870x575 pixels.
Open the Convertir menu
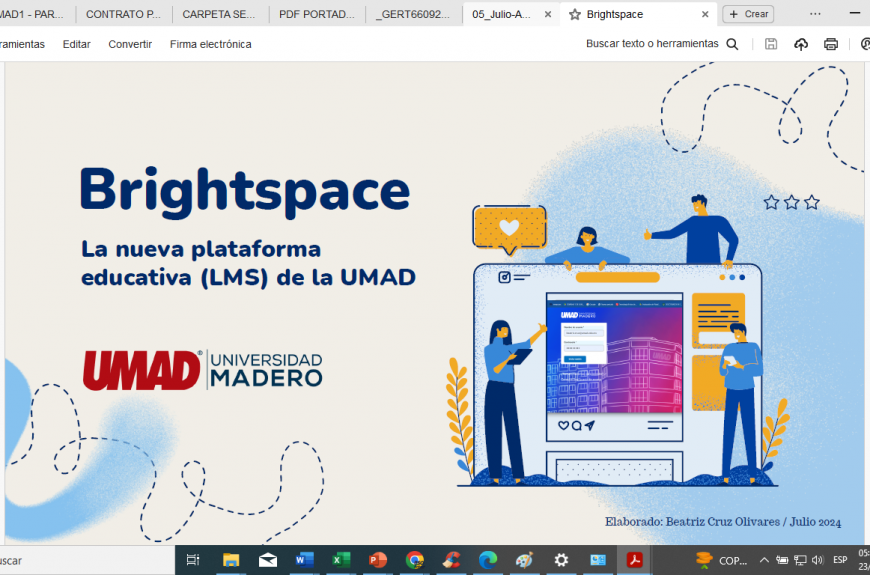[130, 44]
